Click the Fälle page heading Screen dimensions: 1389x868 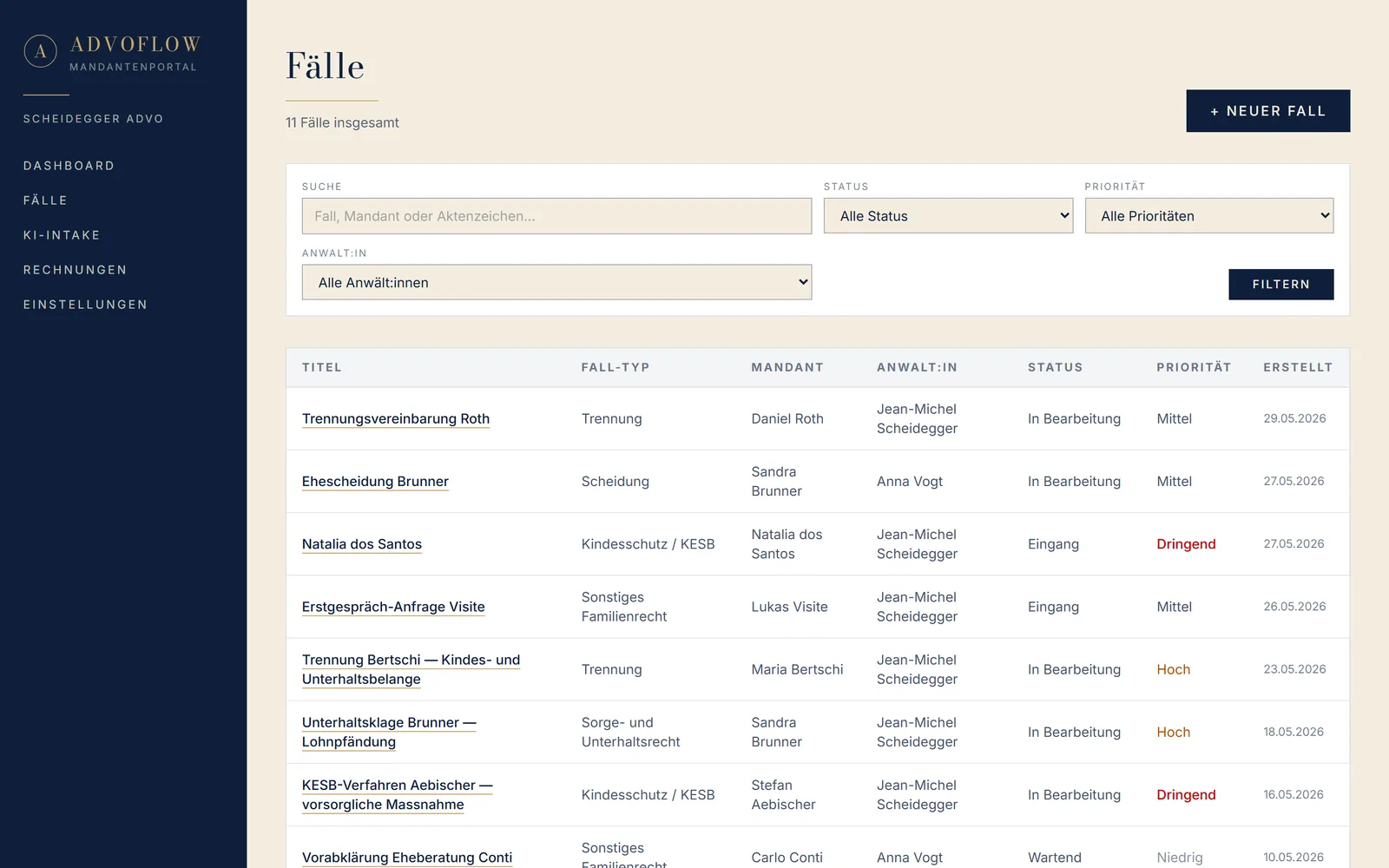point(325,66)
